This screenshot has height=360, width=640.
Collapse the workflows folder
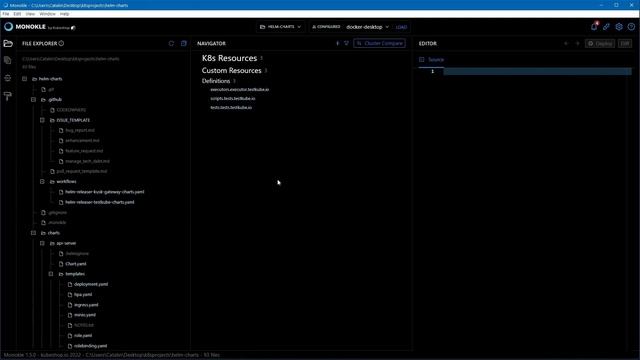click(x=42, y=182)
